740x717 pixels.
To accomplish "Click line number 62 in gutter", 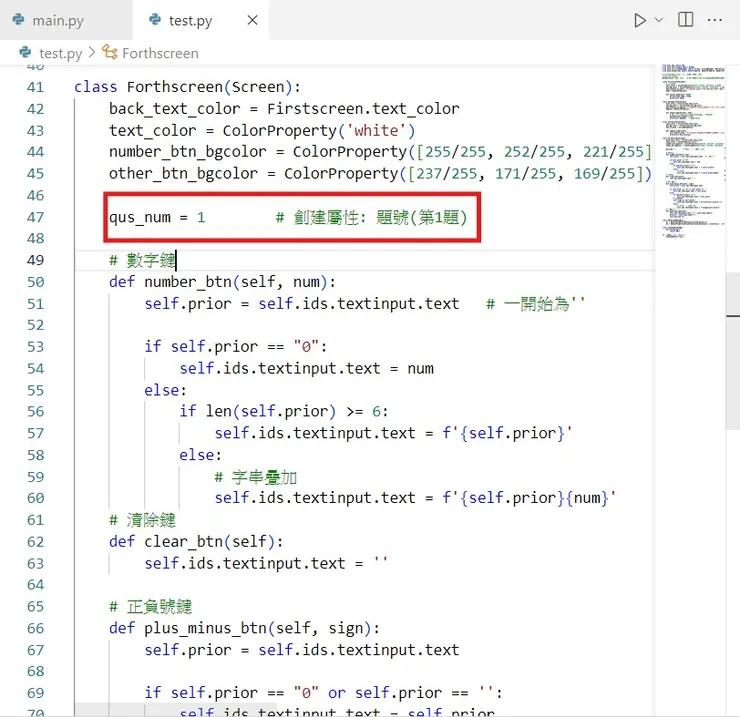I will coord(35,542).
